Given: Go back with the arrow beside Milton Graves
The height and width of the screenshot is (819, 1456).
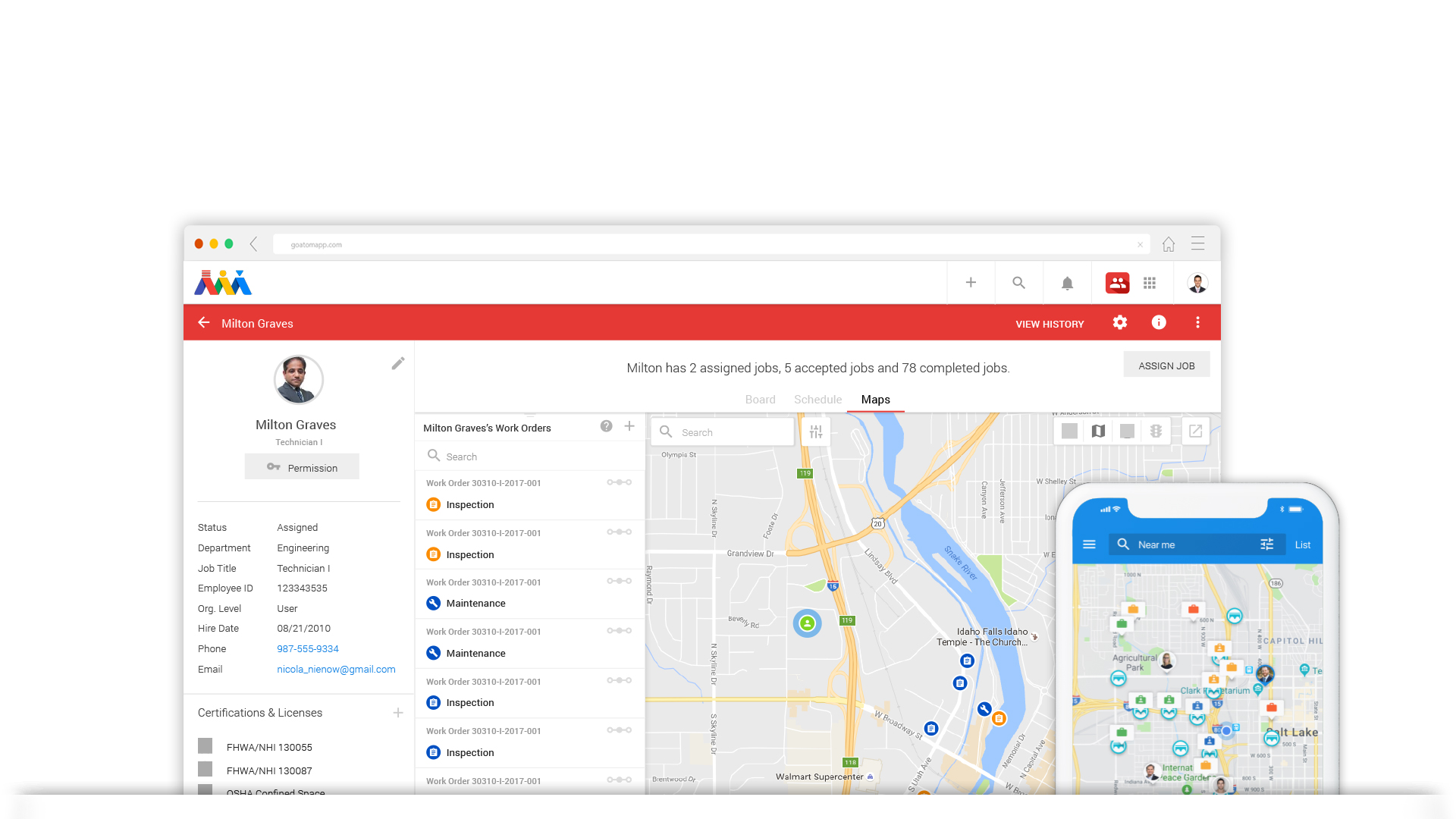Looking at the screenshot, I should pos(204,322).
